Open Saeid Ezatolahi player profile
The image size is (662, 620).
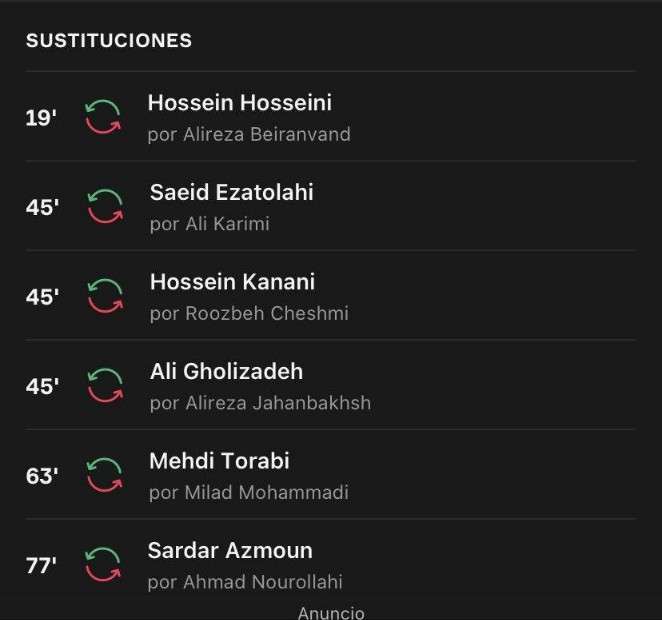[x=231, y=192]
